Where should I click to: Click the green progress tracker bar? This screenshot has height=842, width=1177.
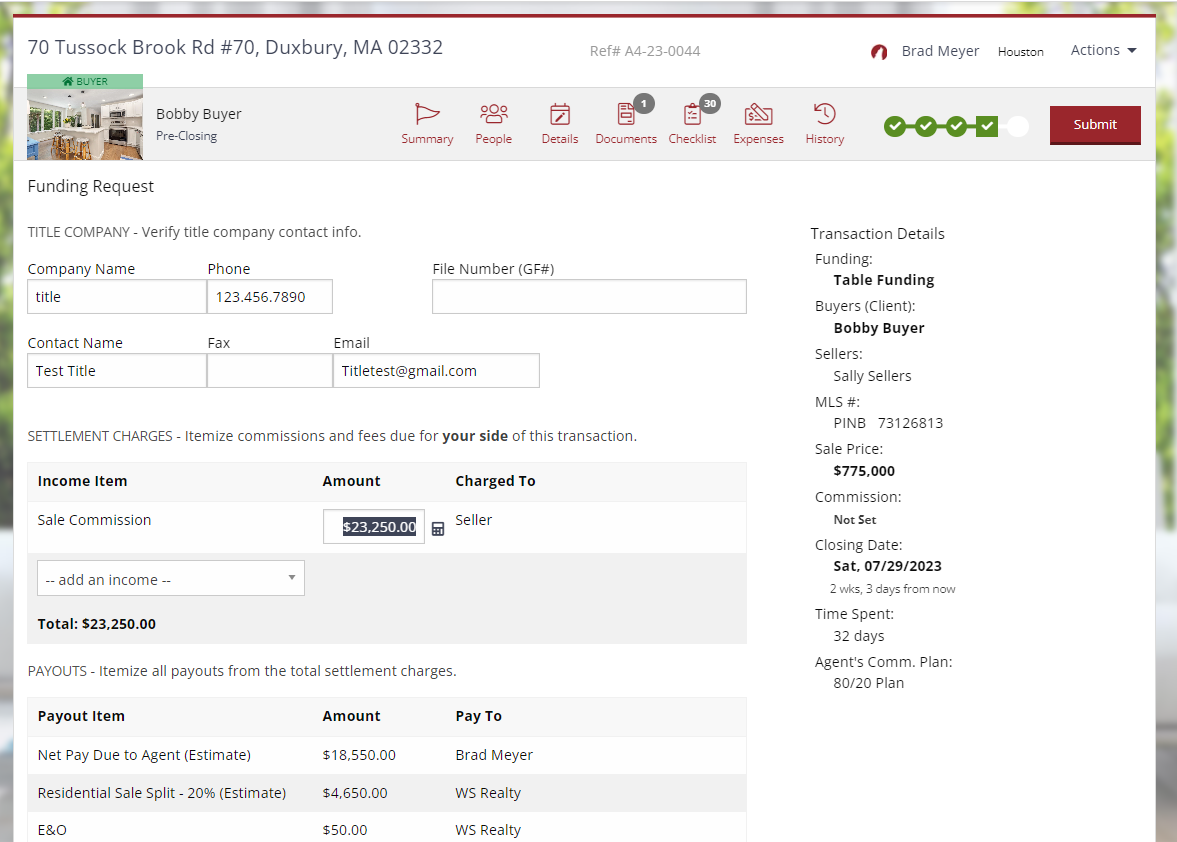940,127
